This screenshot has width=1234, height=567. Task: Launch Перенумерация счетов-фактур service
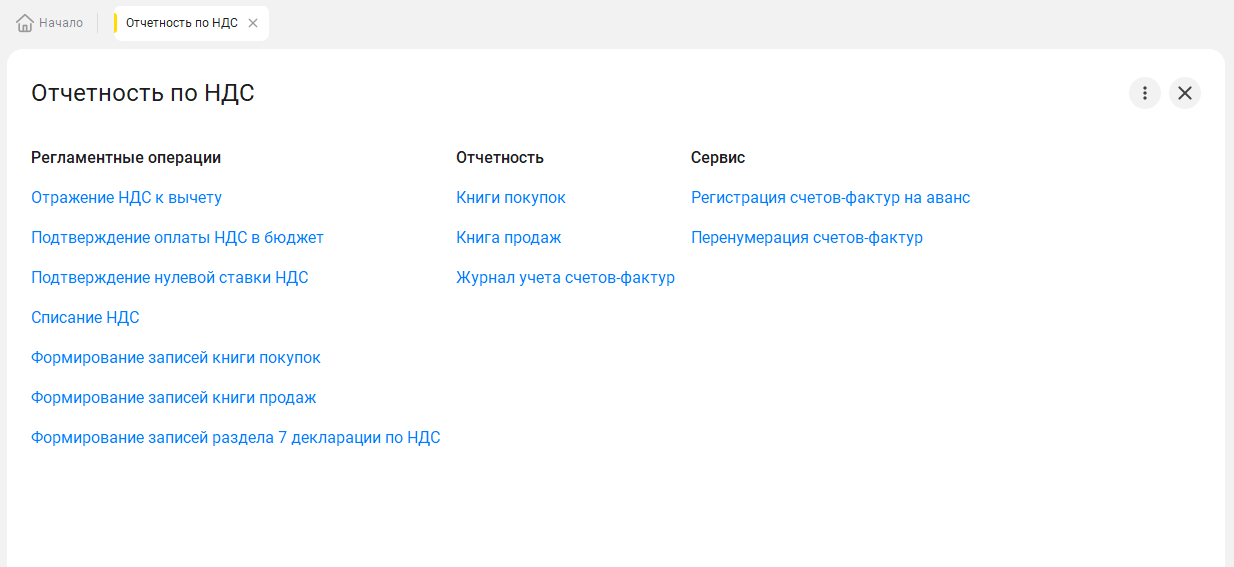[806, 238]
